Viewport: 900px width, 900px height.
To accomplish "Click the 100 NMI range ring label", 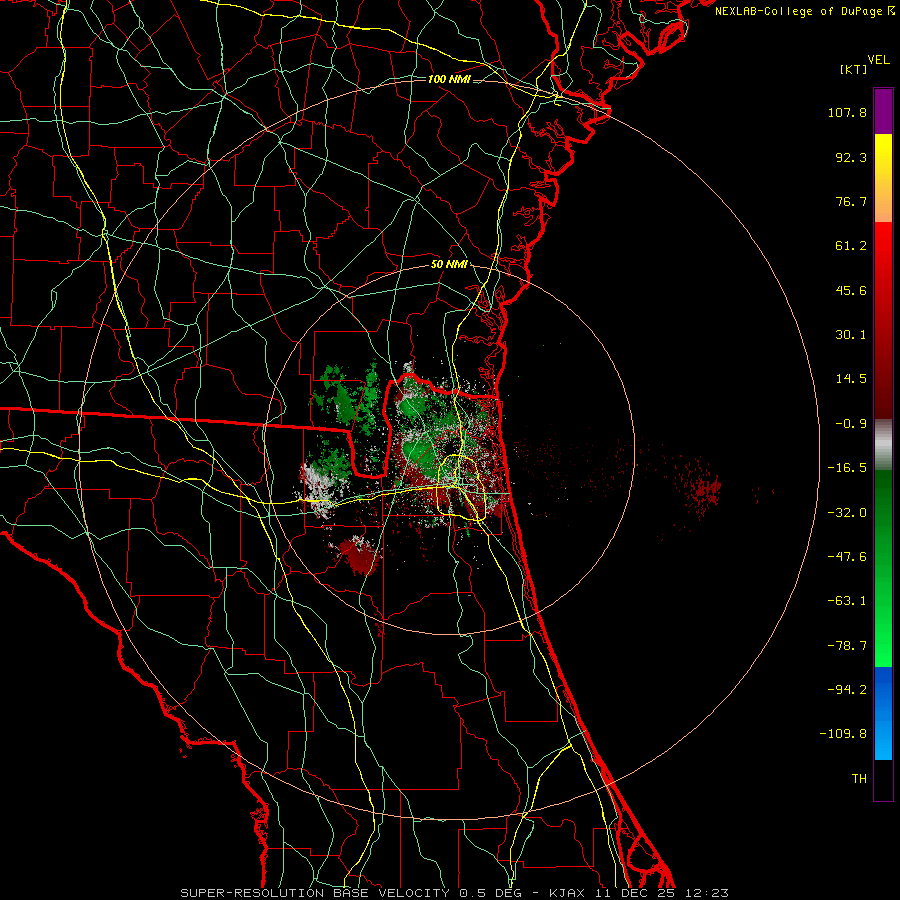I will click(449, 79).
